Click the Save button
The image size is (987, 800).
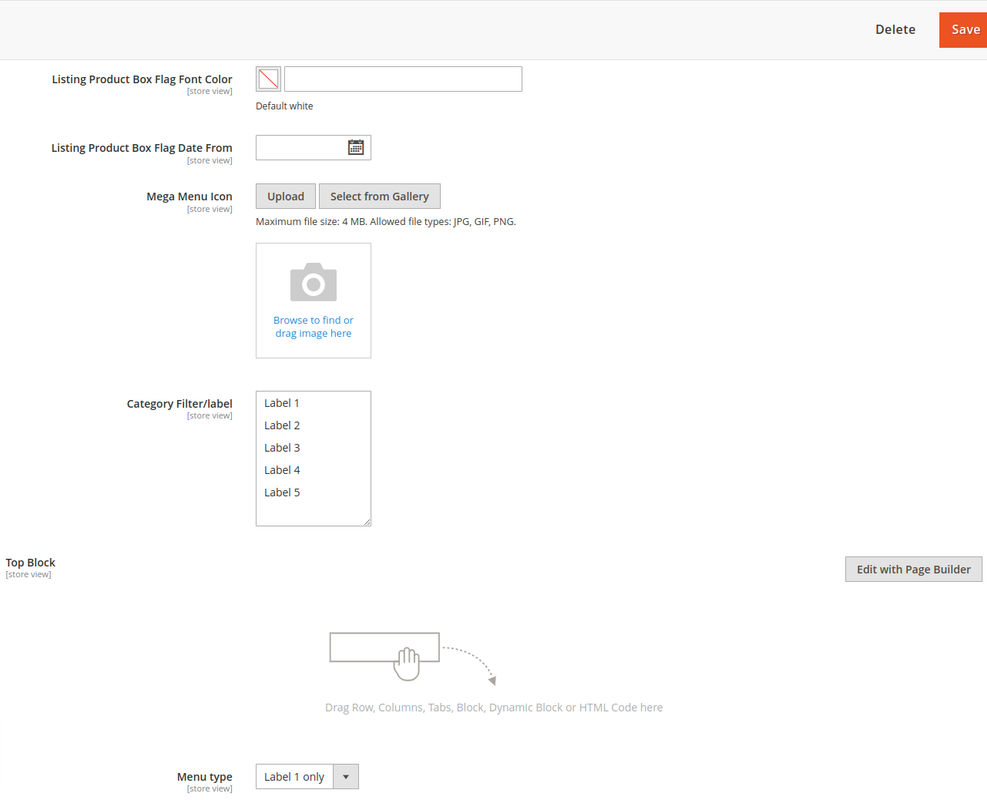pos(965,30)
